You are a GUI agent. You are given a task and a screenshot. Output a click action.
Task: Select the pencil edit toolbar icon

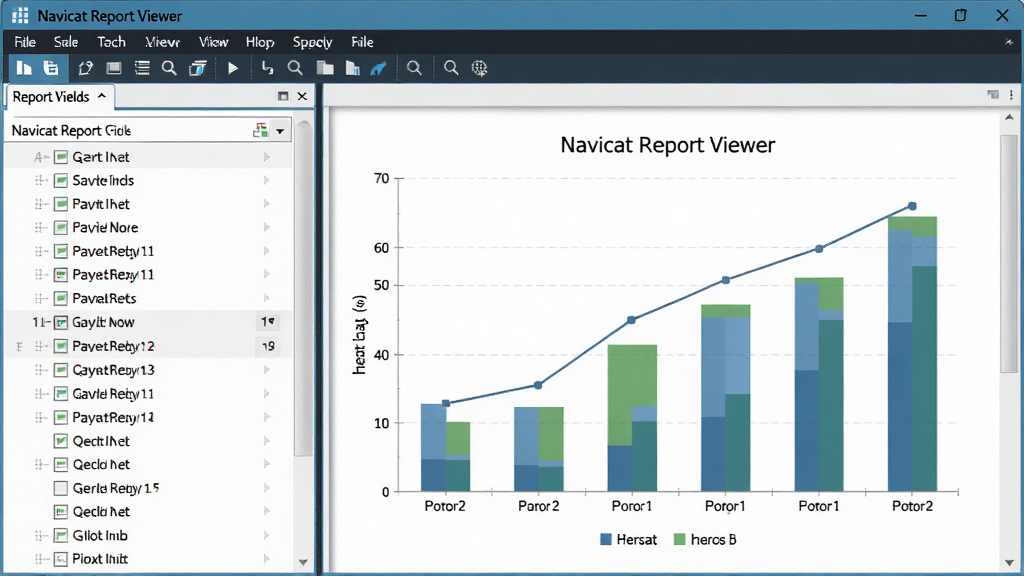coord(85,68)
